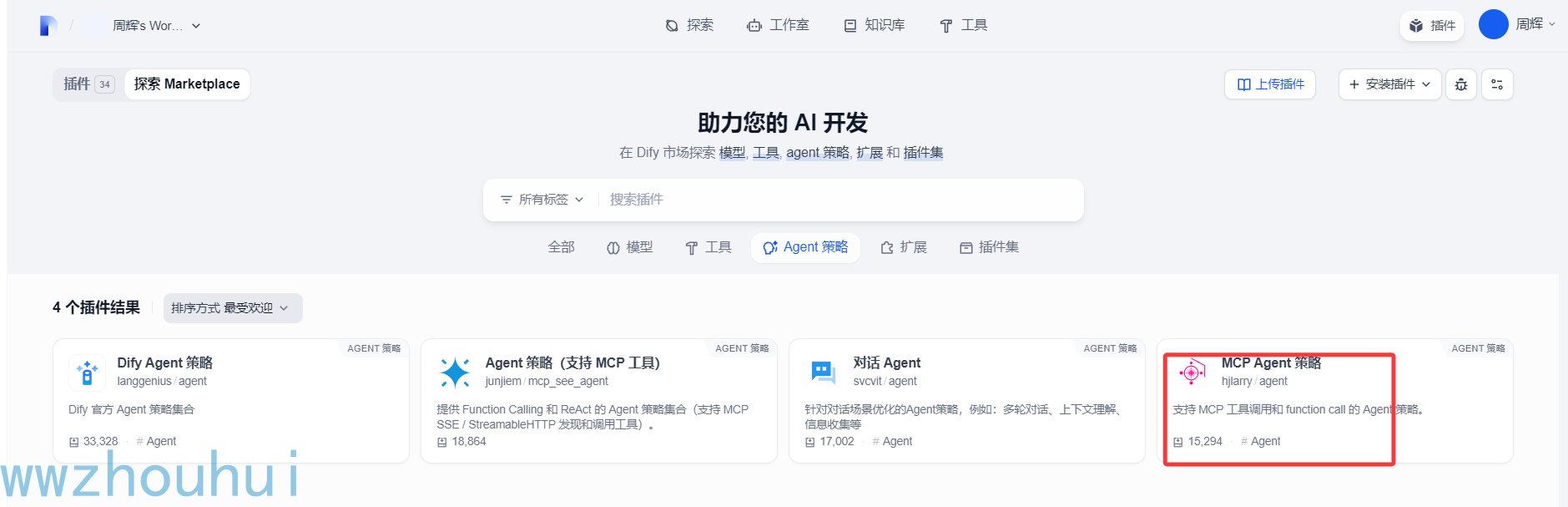The image size is (1568, 507).
Task: Click the 对话 Agent chat bubble icon
Action: point(823,373)
